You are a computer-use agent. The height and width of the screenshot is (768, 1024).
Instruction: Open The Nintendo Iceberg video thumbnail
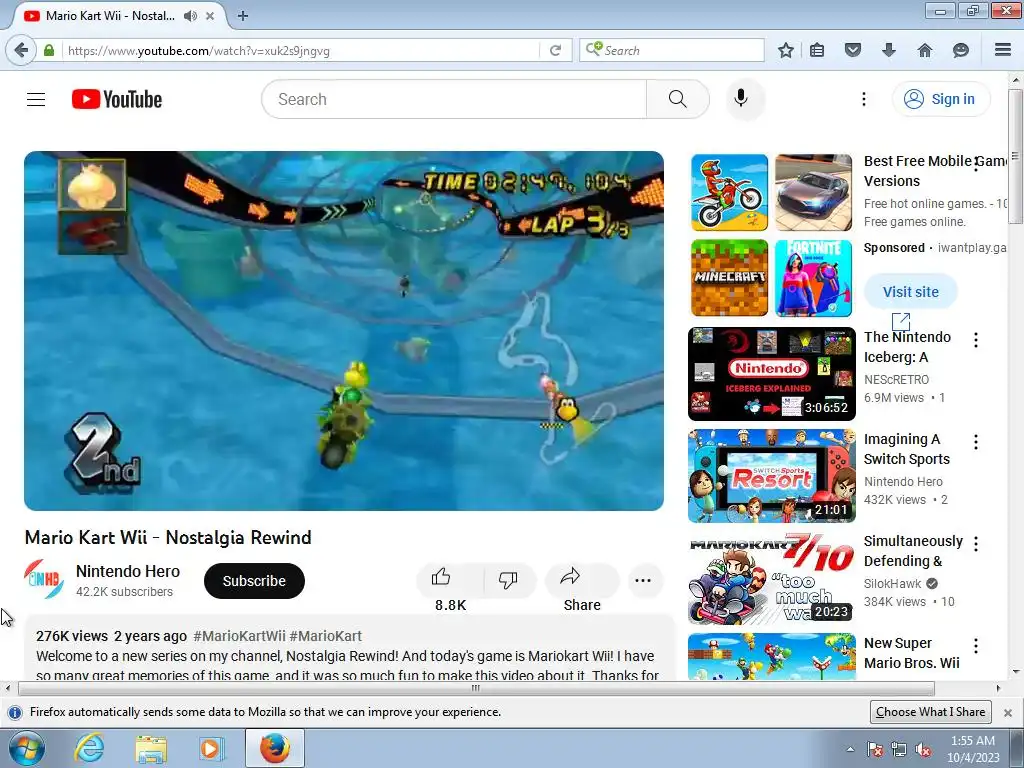[x=772, y=374]
